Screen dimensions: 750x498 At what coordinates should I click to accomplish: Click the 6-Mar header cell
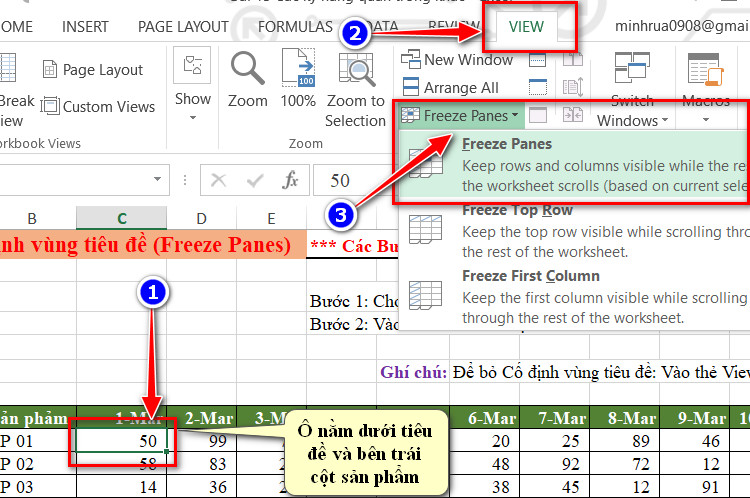point(485,418)
